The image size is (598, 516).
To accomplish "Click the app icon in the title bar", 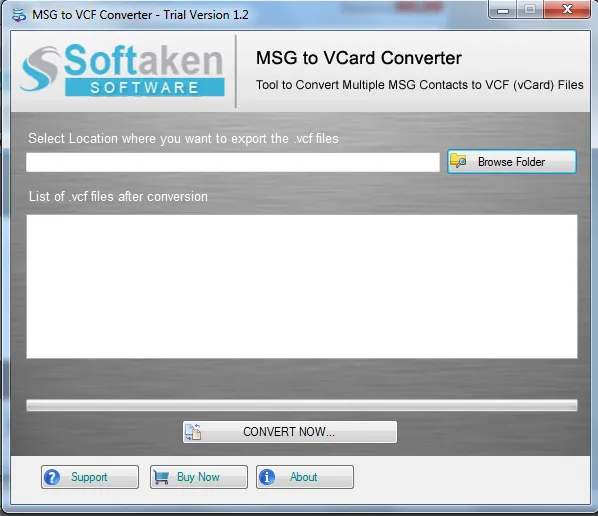I will 18,15.
